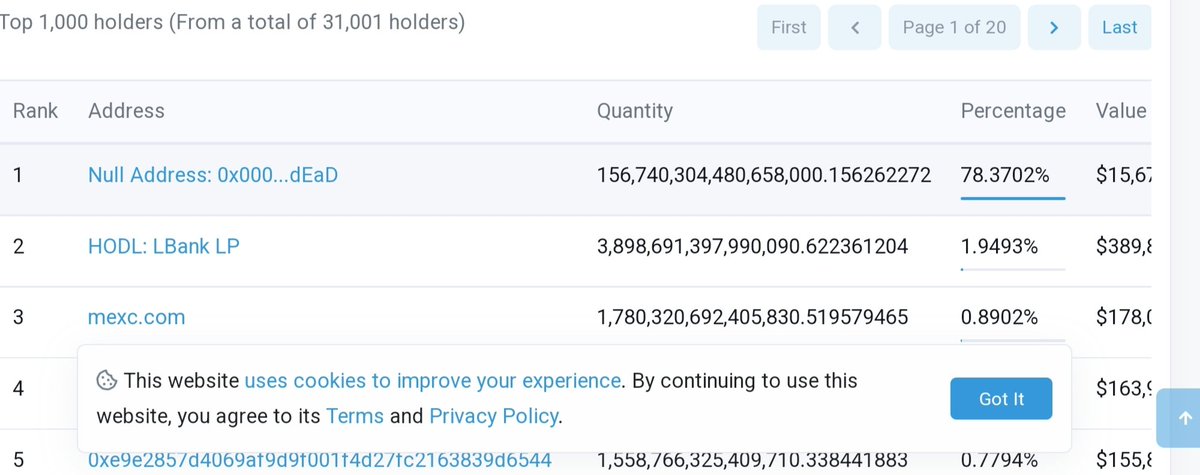Select quantity 3,898,691,397,990,090.622361204

click(x=753, y=246)
